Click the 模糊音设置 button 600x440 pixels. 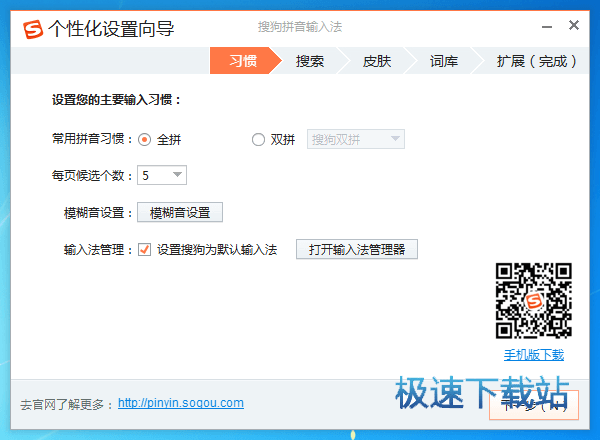pyautogui.click(x=180, y=212)
